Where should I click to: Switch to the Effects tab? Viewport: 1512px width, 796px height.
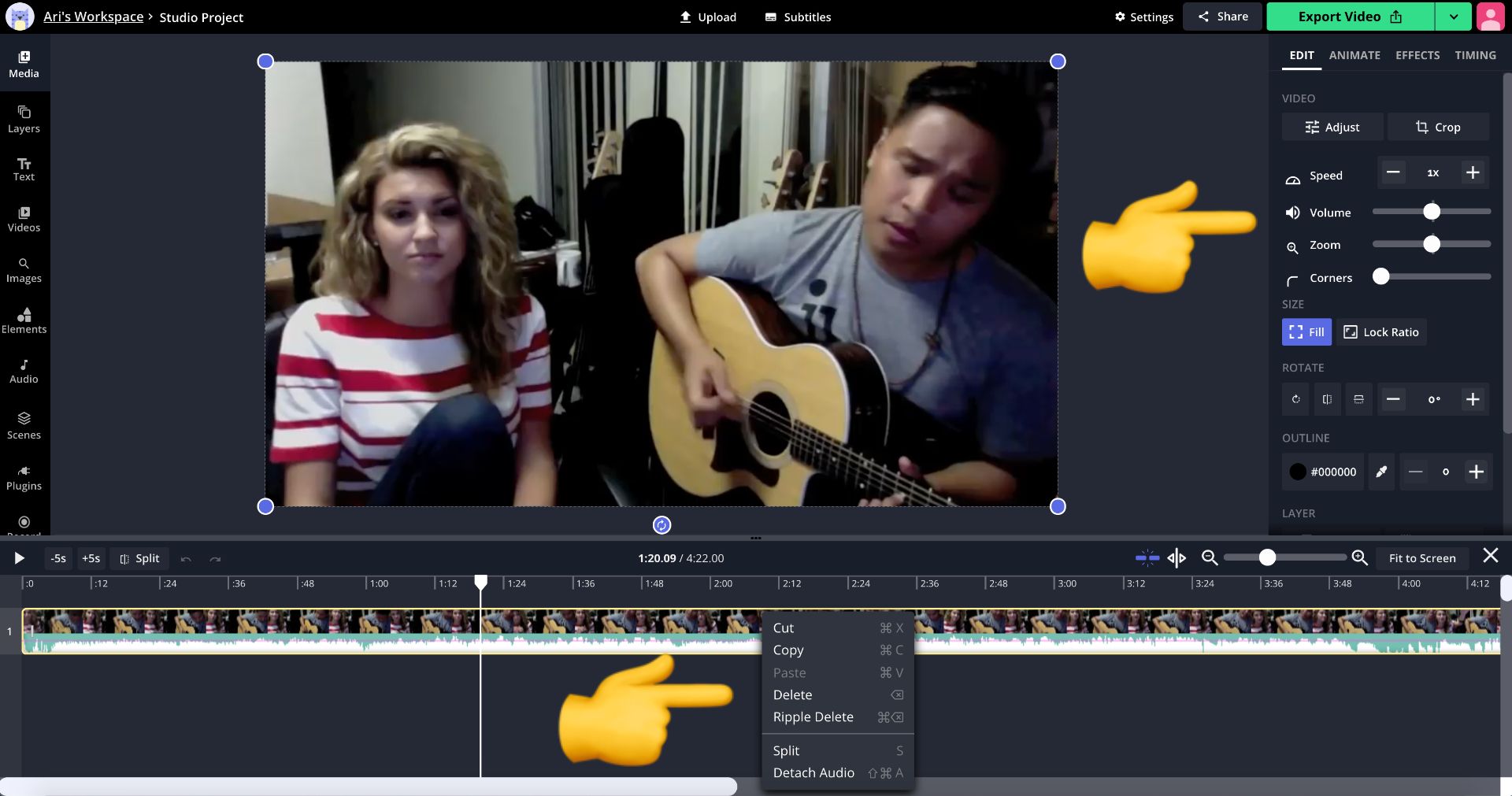pyautogui.click(x=1417, y=55)
